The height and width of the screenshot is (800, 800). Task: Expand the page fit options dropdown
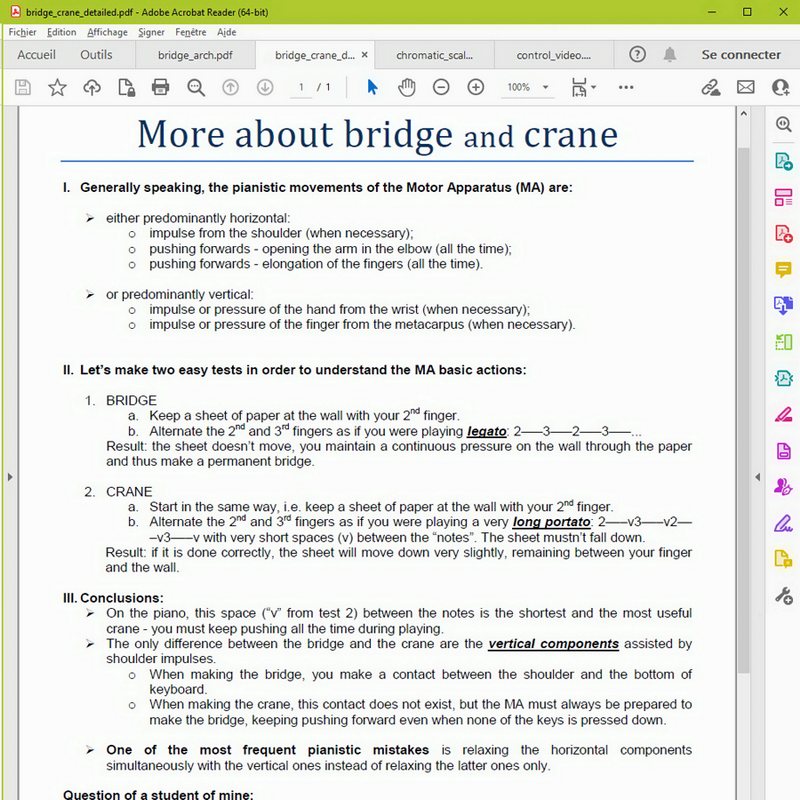tap(583, 88)
